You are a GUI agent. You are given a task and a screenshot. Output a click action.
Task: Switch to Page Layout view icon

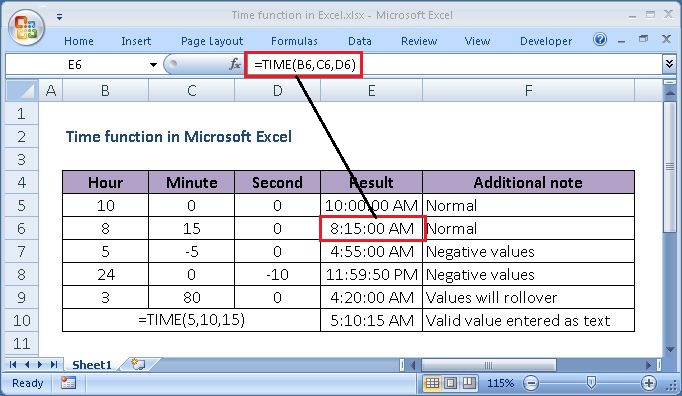click(451, 383)
